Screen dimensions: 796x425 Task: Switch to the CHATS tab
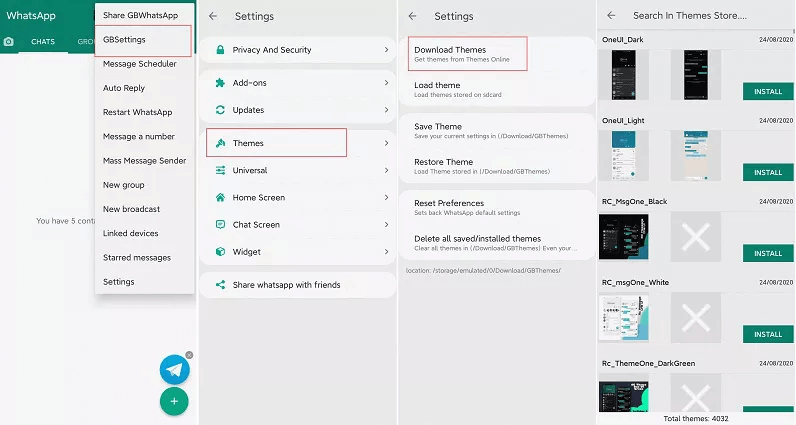[x=43, y=42]
